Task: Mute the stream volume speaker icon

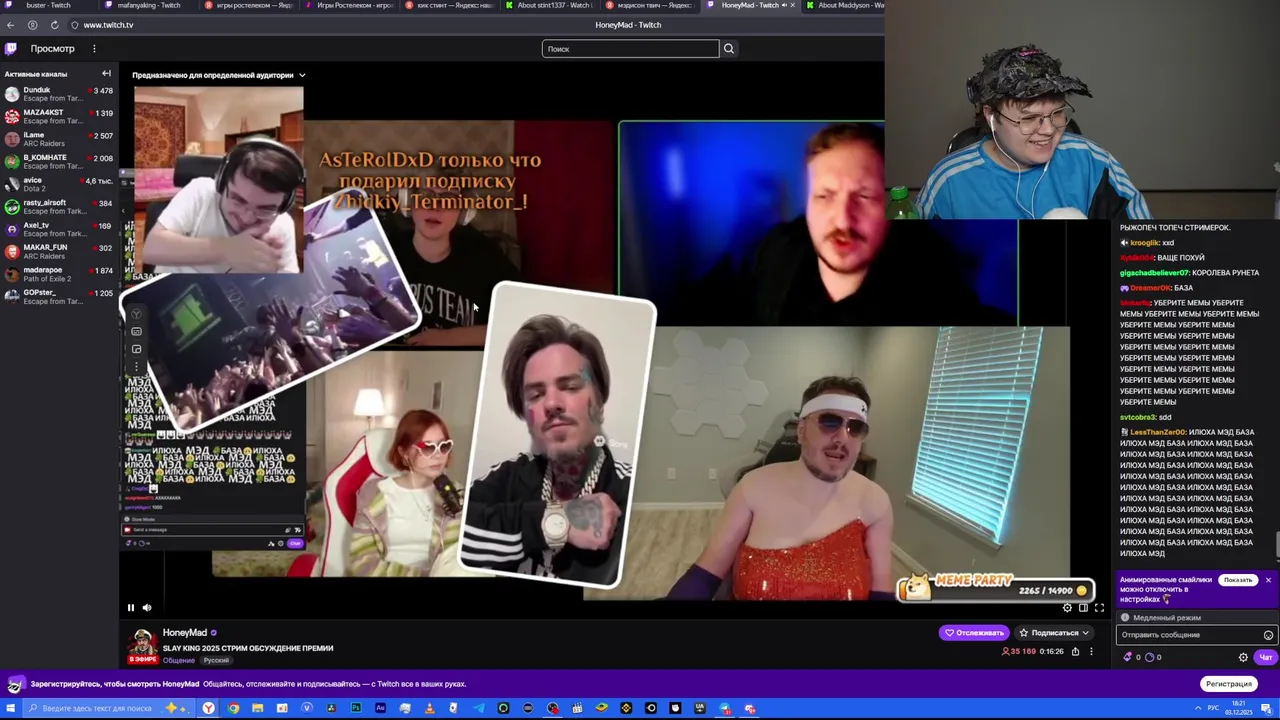Action: (147, 607)
